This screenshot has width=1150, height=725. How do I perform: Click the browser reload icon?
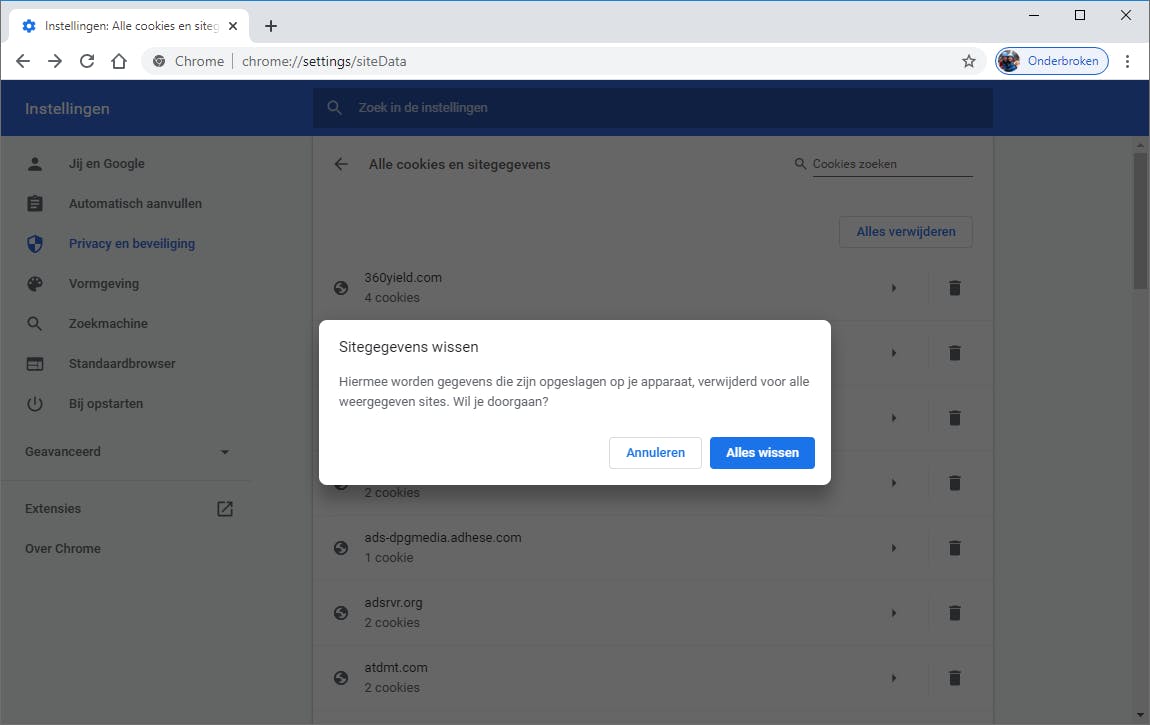(87, 61)
